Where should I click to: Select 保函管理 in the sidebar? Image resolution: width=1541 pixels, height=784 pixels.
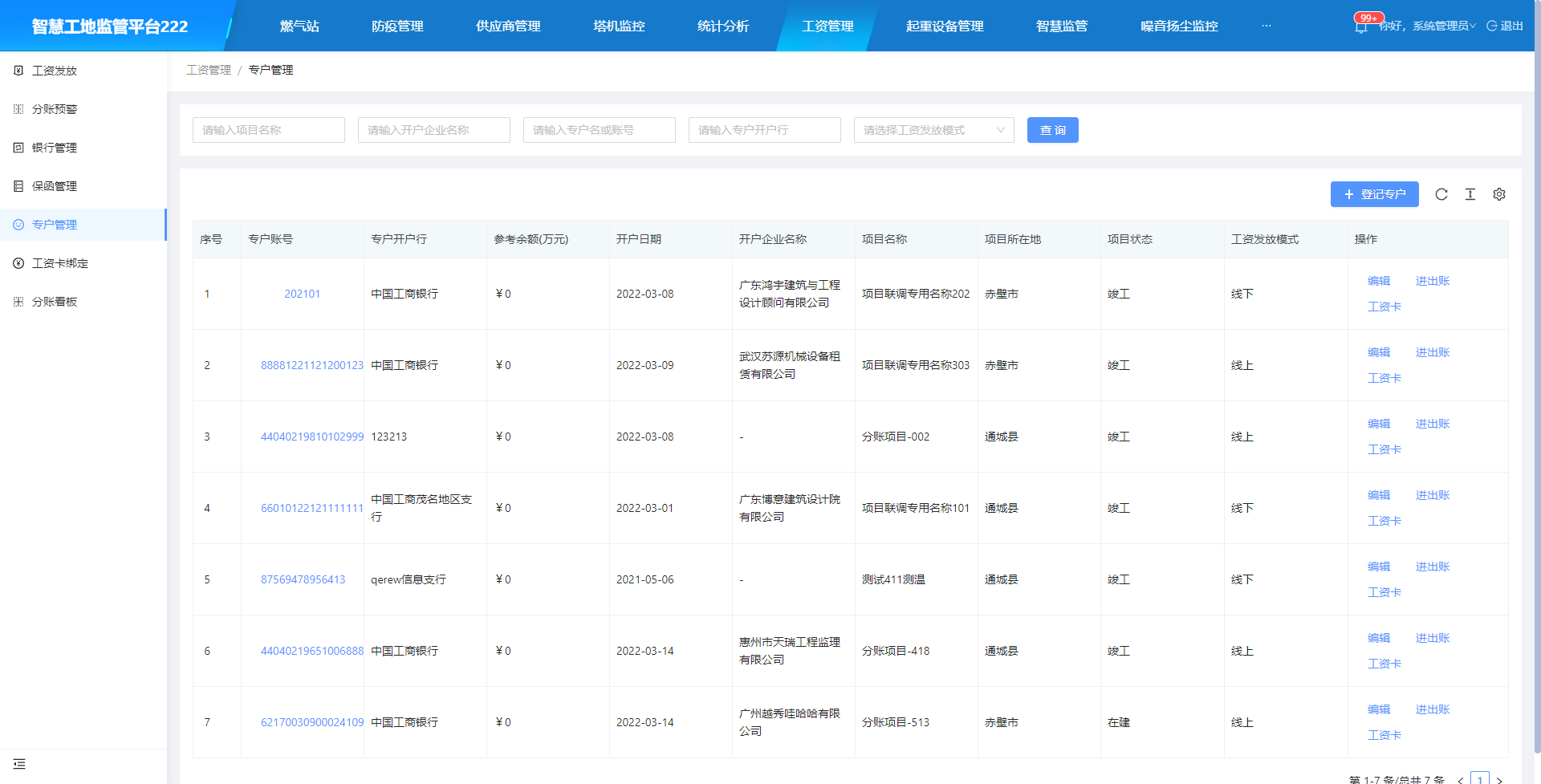tap(83, 186)
